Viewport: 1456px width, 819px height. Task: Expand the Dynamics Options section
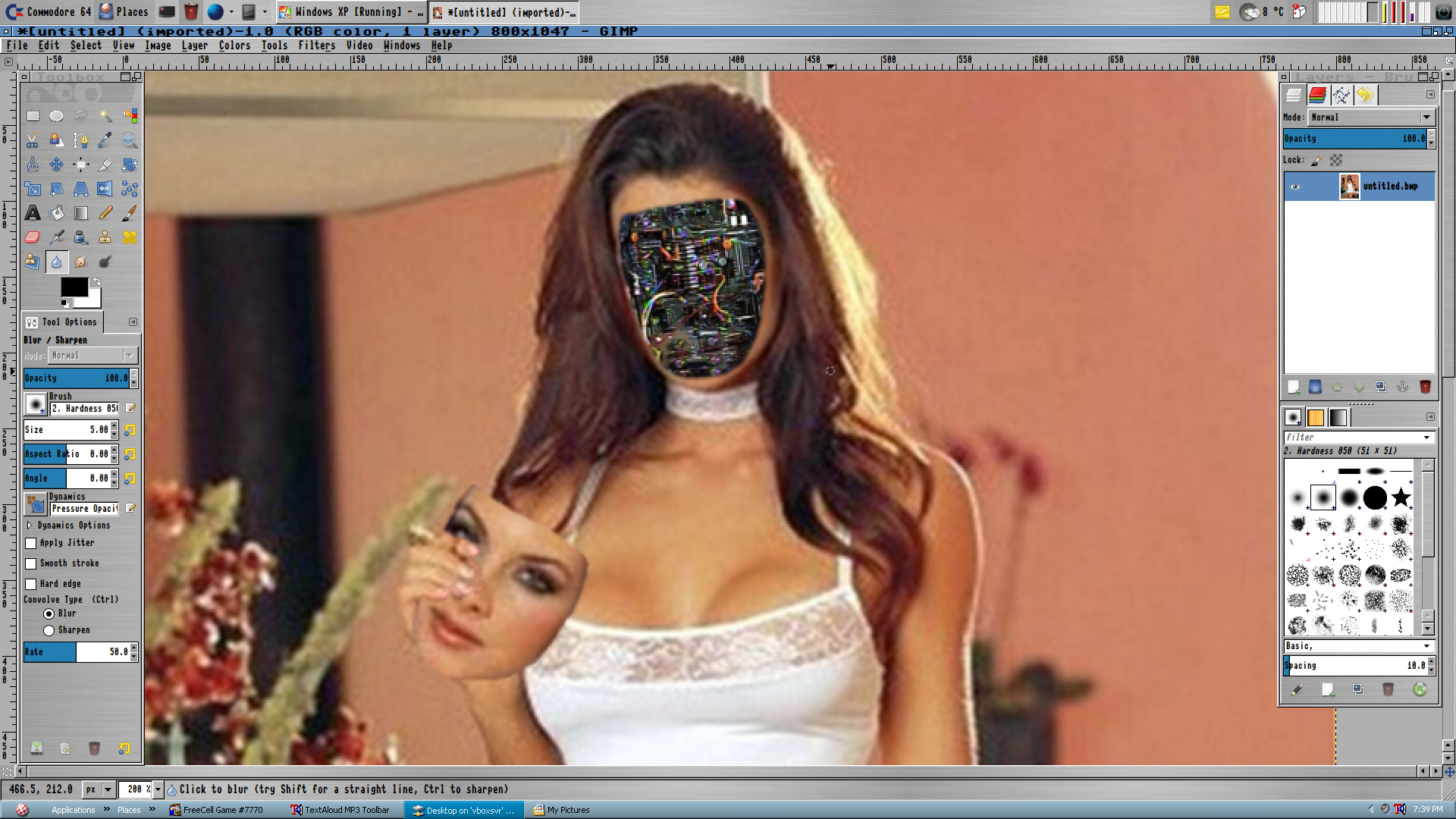30,525
